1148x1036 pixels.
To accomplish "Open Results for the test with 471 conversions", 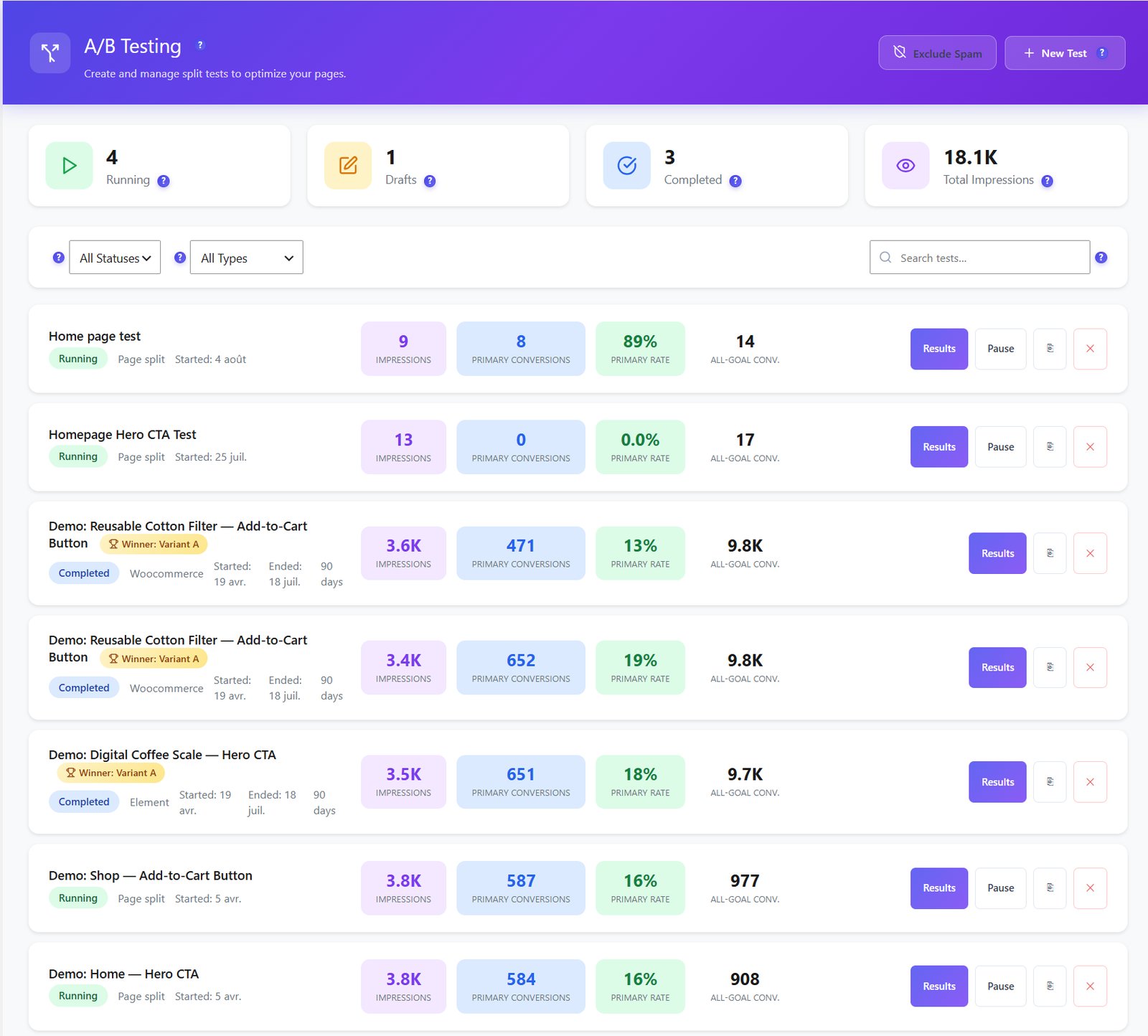I will pos(997,553).
